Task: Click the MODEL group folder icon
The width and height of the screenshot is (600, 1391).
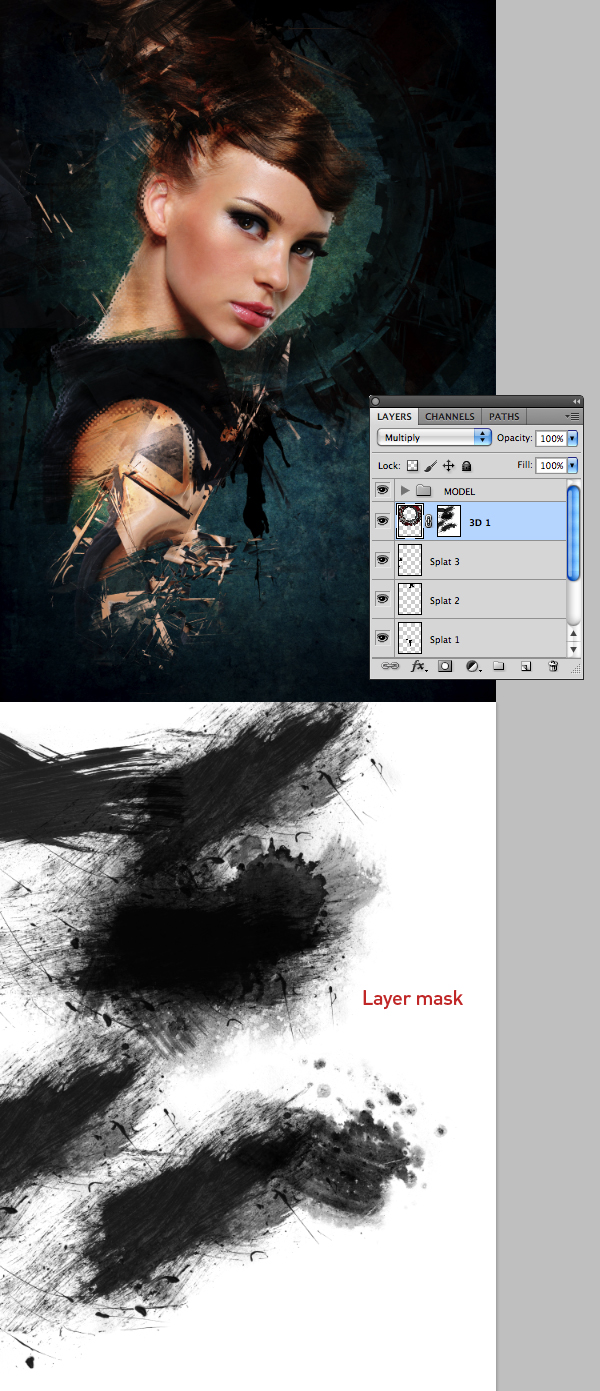Action: coord(423,491)
